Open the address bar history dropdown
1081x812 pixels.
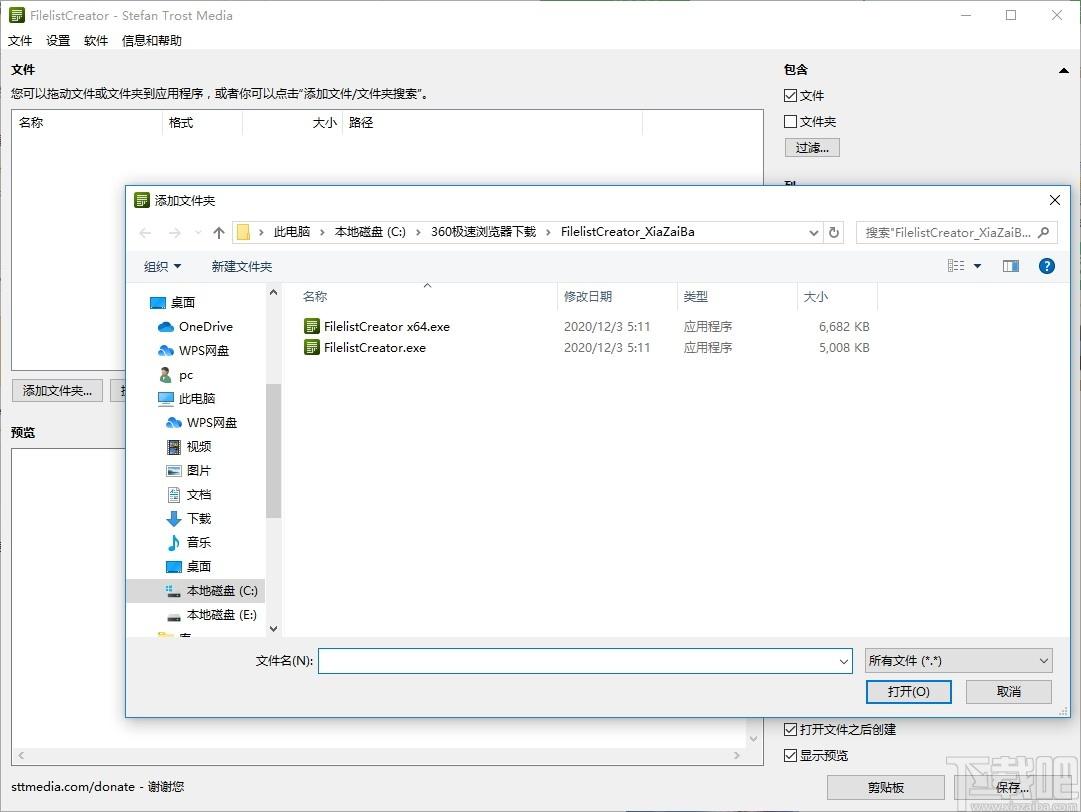[x=814, y=232]
